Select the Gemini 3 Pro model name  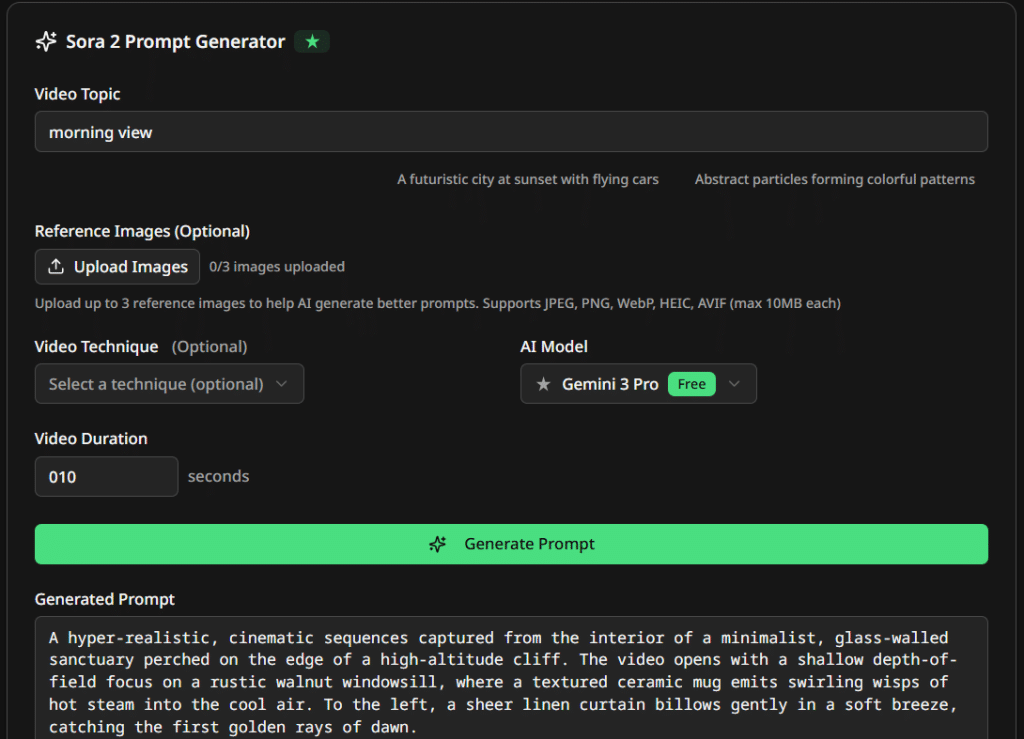(610, 384)
